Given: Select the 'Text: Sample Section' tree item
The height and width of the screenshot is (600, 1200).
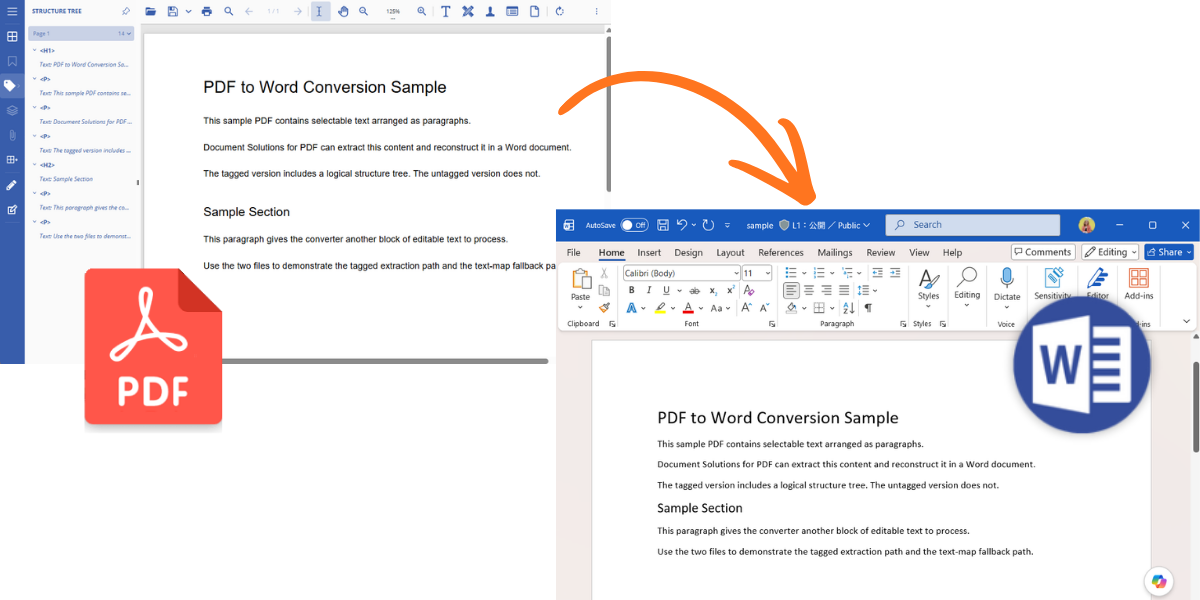Looking at the screenshot, I should click(66, 179).
